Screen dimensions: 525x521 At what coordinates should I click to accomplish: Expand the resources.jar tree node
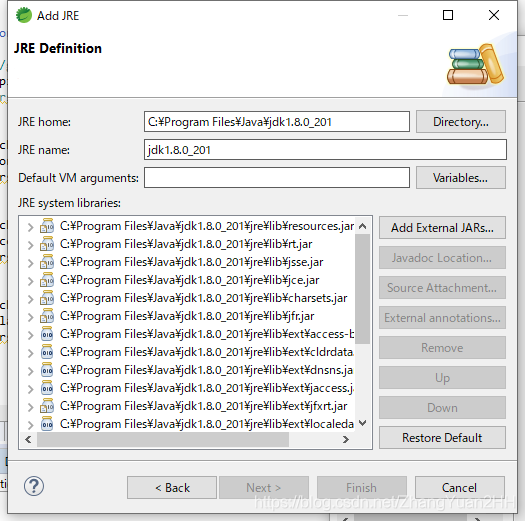pos(30,227)
